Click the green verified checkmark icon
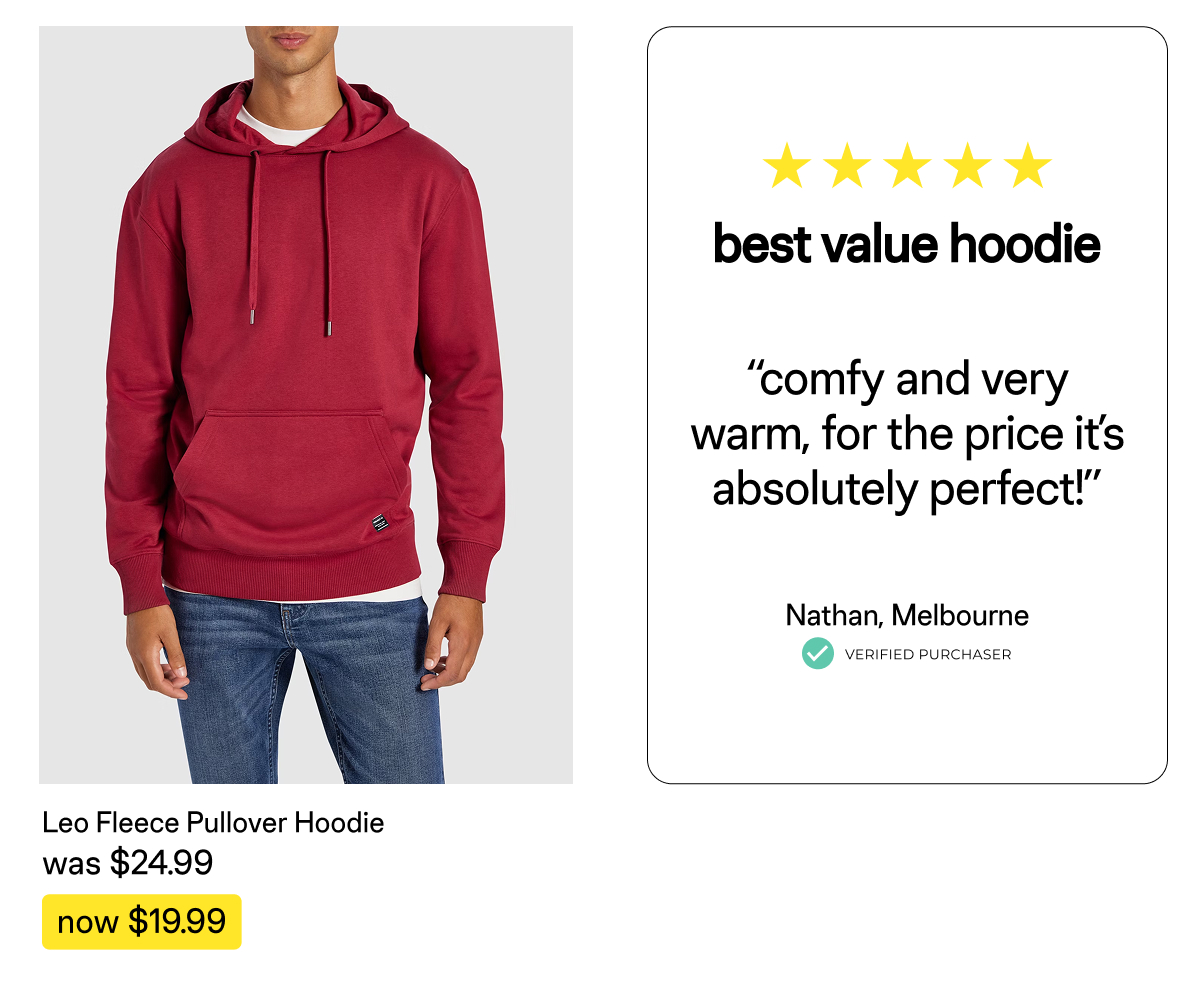 (x=817, y=654)
